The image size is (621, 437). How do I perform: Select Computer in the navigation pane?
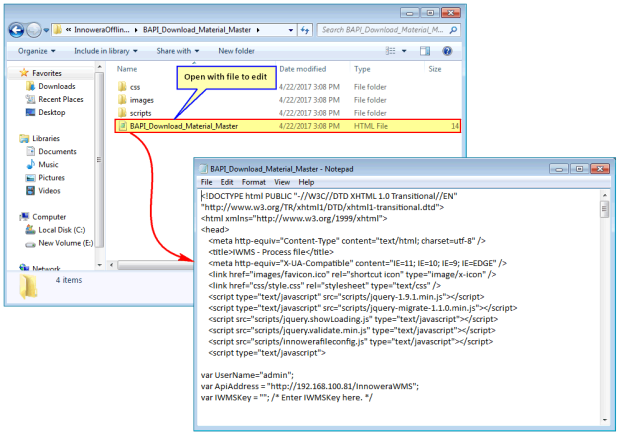43,217
